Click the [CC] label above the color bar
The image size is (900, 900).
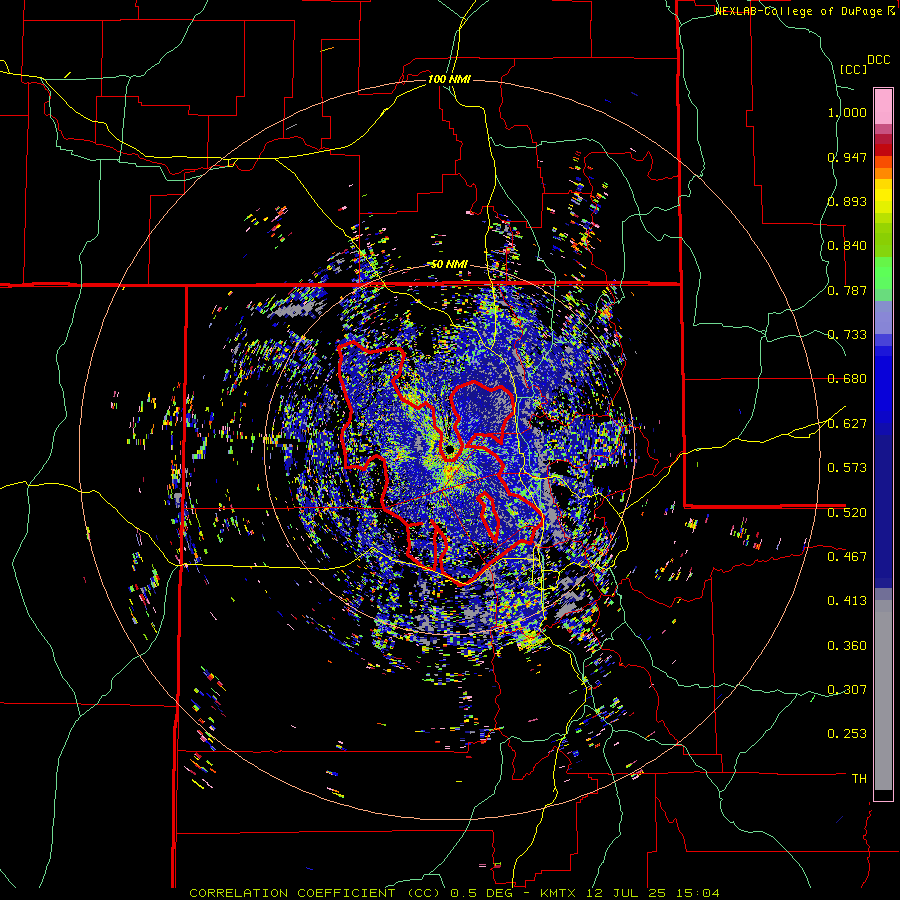coord(853,69)
